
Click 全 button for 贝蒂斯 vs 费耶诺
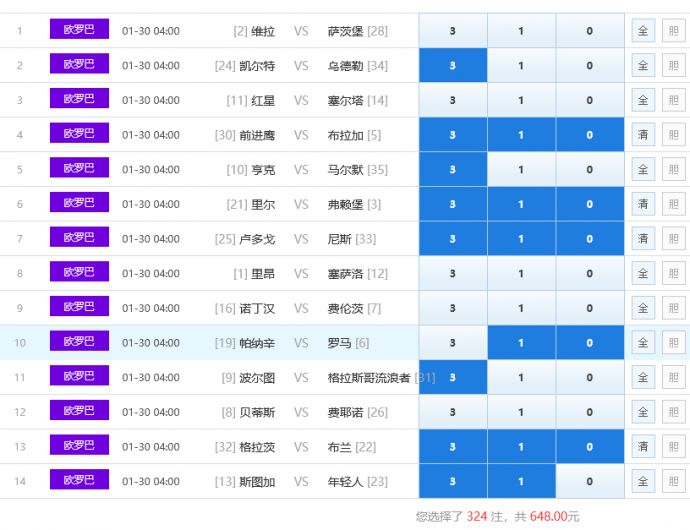643,412
